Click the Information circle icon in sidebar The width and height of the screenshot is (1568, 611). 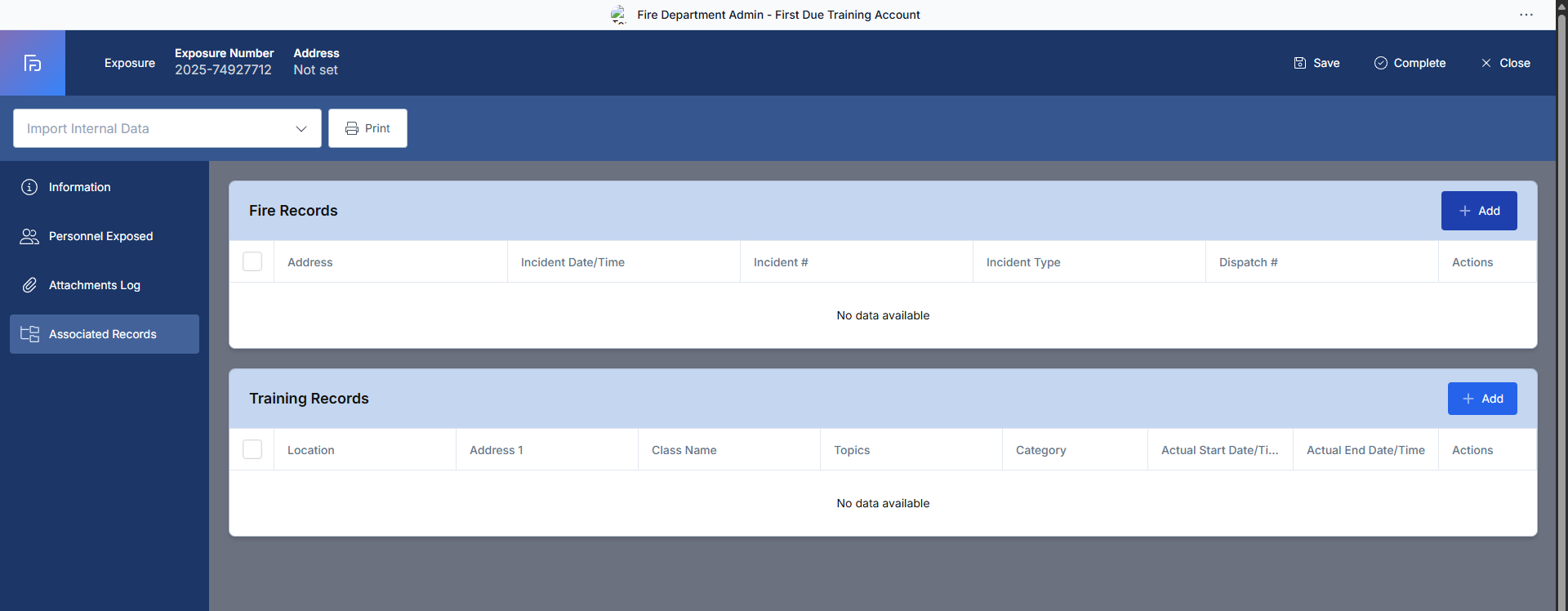tap(29, 187)
